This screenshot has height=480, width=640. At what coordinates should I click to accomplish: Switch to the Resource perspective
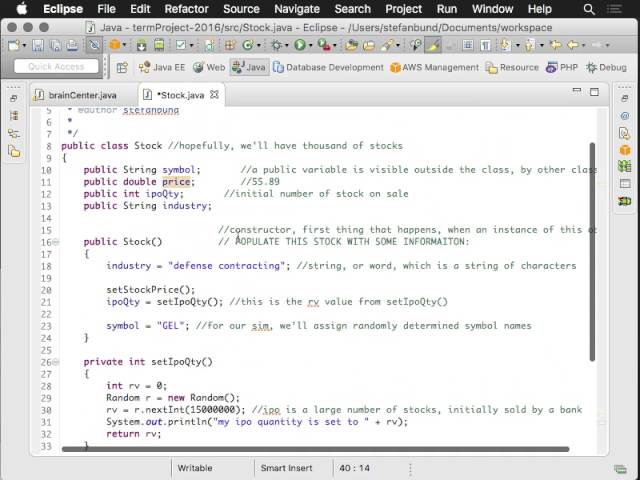coord(512,67)
